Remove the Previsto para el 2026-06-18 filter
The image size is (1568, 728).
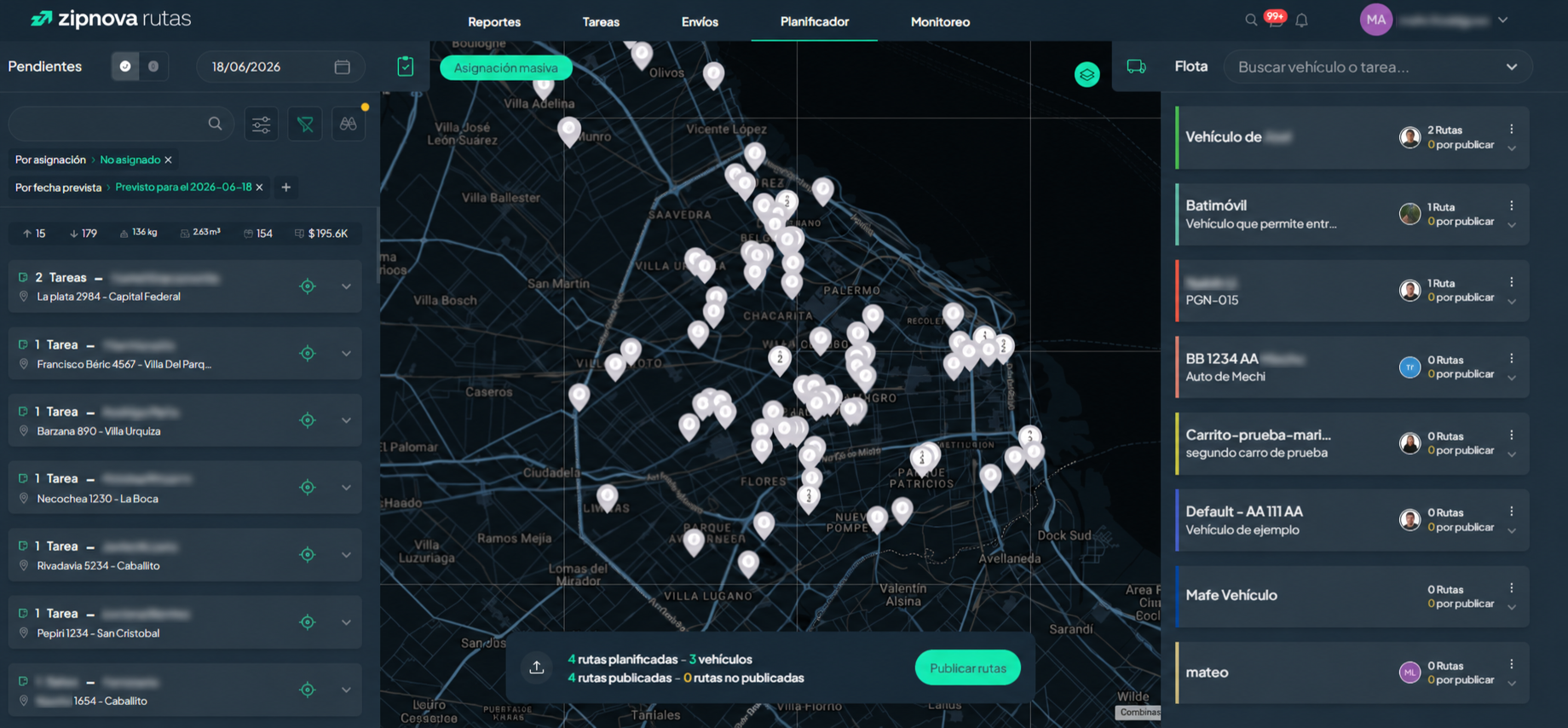(260, 188)
